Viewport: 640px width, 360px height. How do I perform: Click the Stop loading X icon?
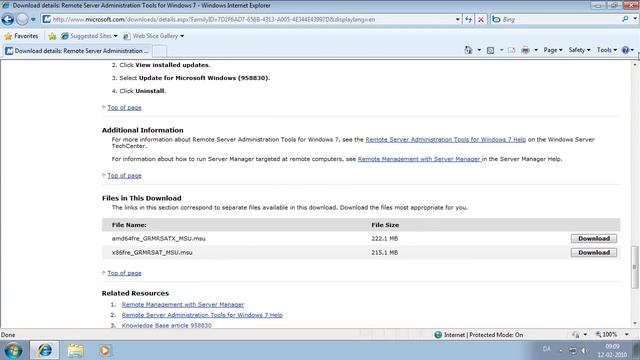[x=481, y=19]
